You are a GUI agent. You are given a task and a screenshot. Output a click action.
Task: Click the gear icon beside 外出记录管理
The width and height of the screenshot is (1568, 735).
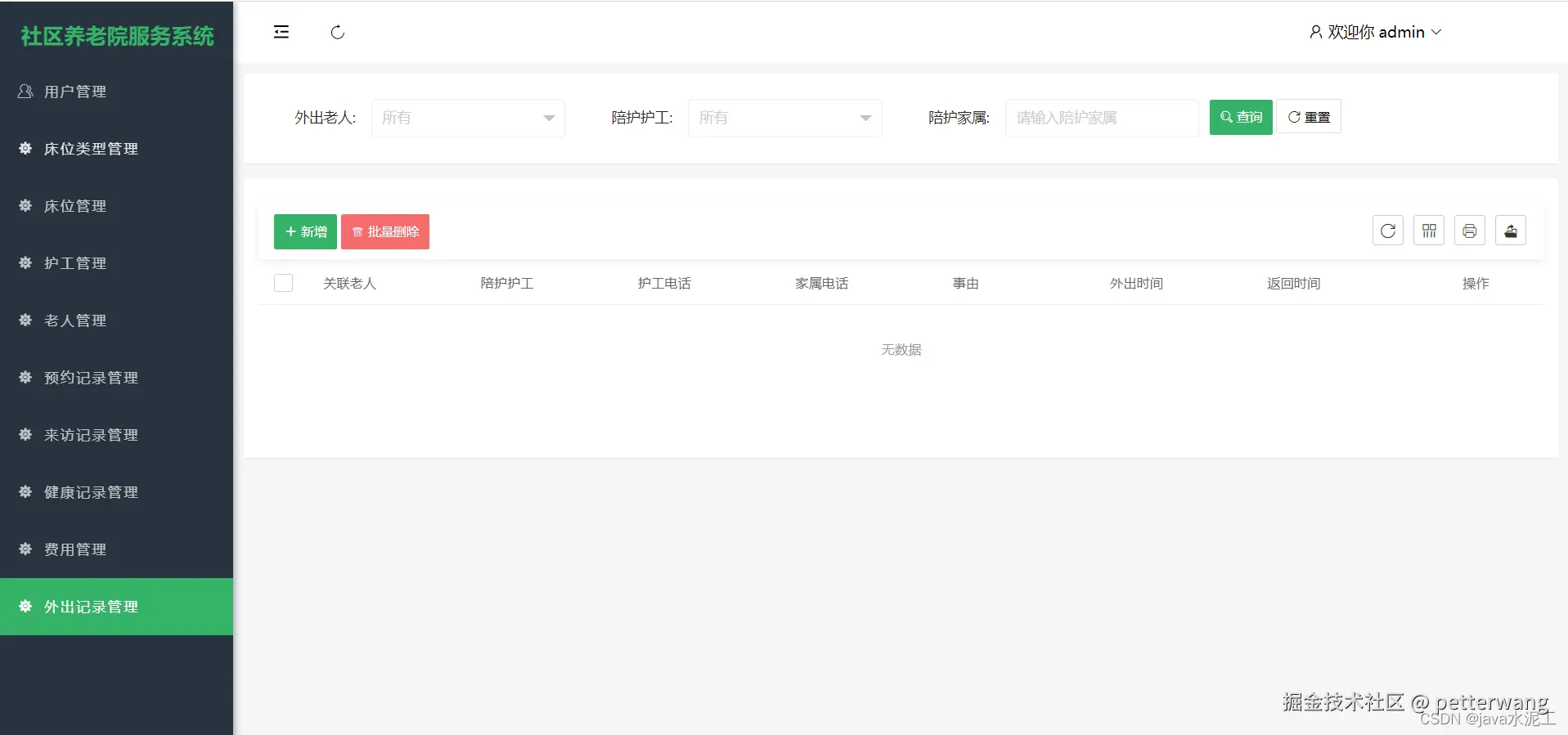[25, 606]
